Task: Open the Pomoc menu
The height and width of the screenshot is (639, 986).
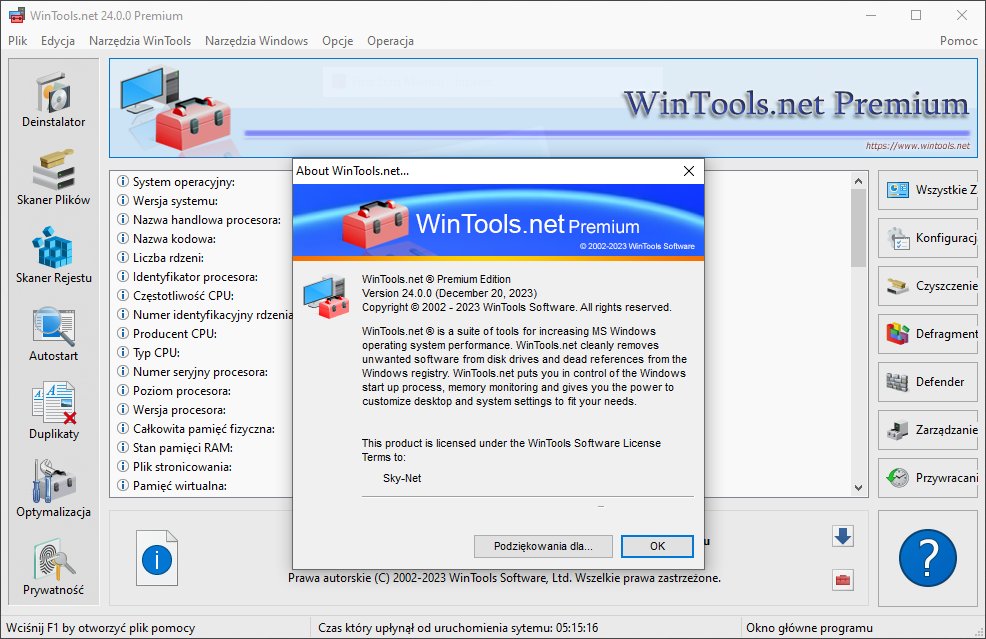Action: 959,41
